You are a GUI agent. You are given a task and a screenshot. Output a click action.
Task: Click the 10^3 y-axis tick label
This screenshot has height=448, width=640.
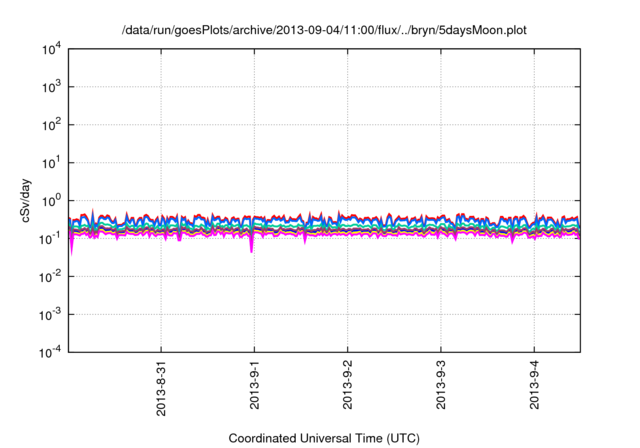(52, 87)
